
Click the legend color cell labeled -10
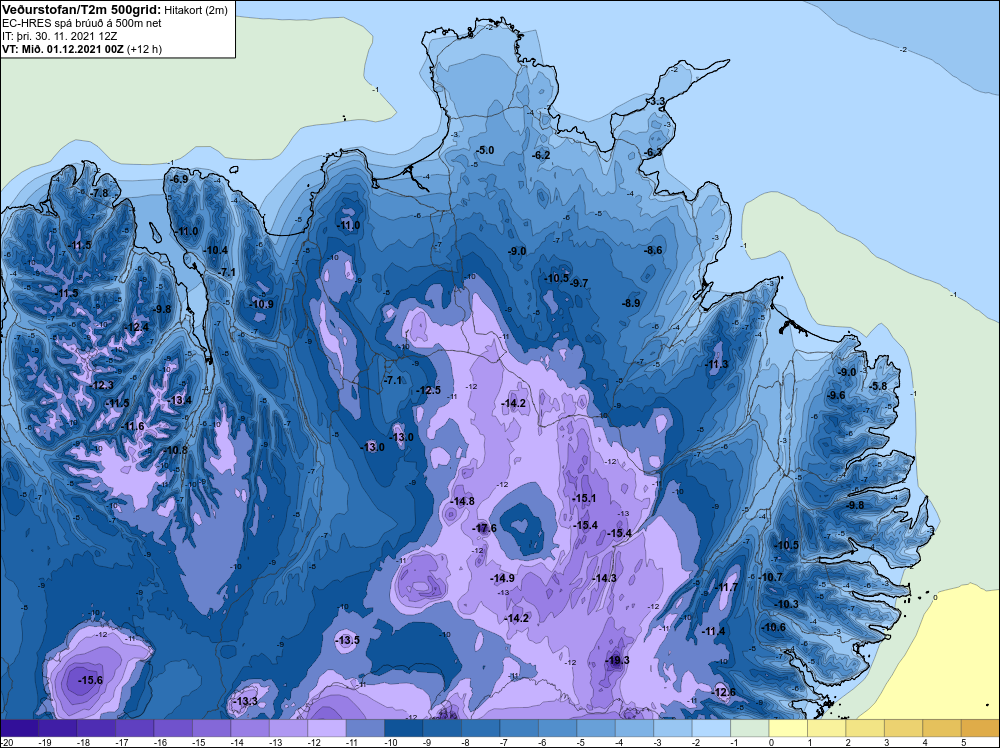pos(404,728)
